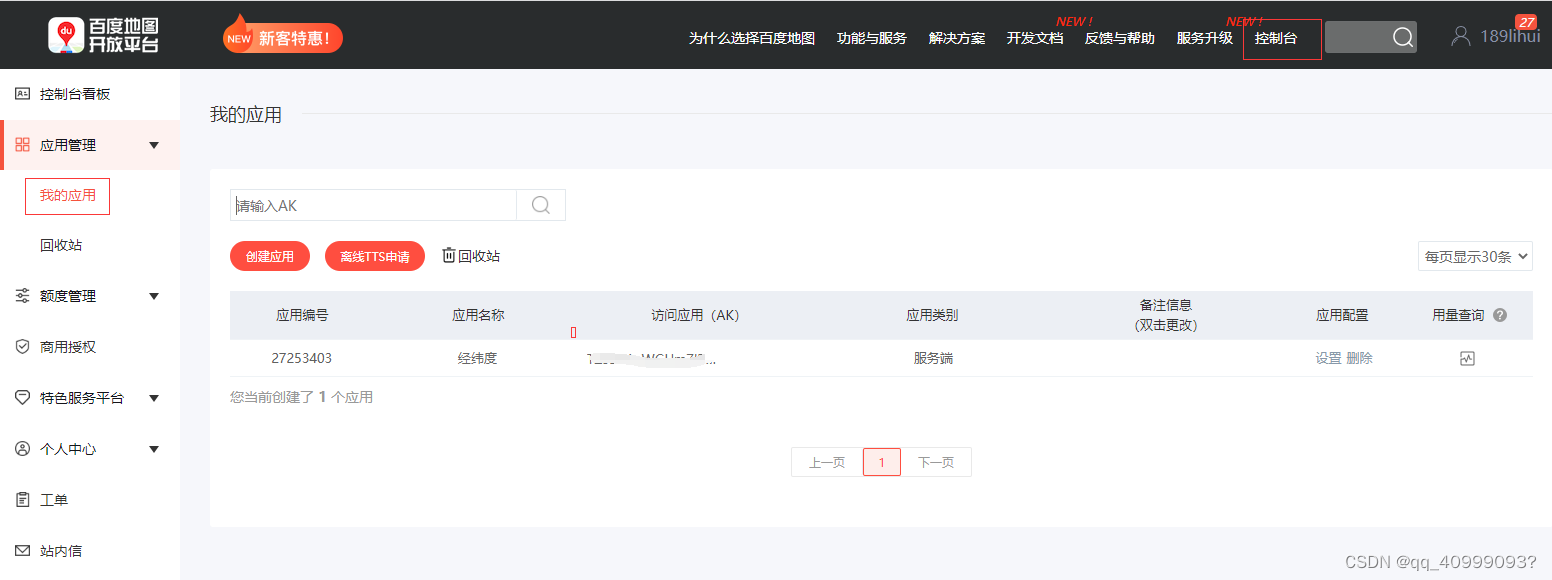Open the 开发文档 navigation menu
This screenshot has height=580, width=1552.
pyautogui.click(x=1035, y=38)
